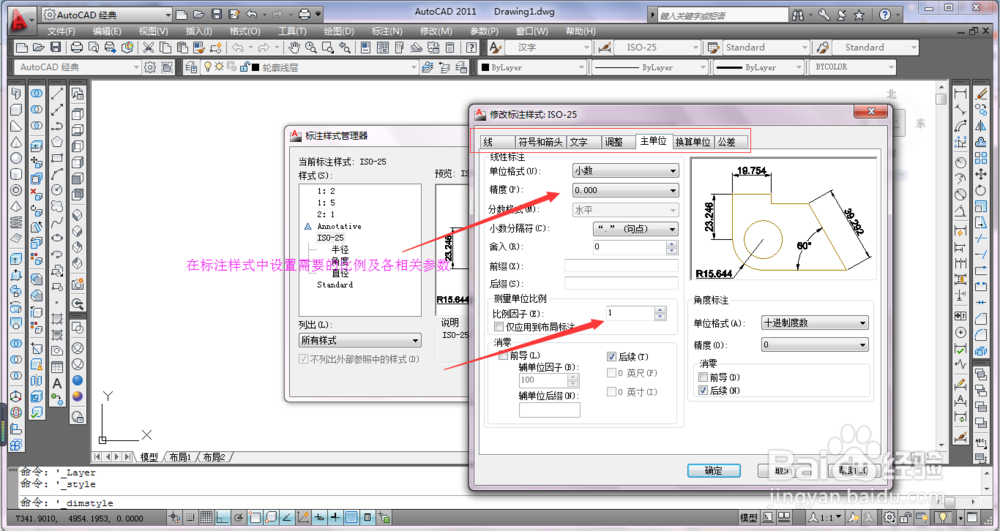1000x531 pixels.
Task: Click Save icon in quick access toolbar
Action: point(216,14)
